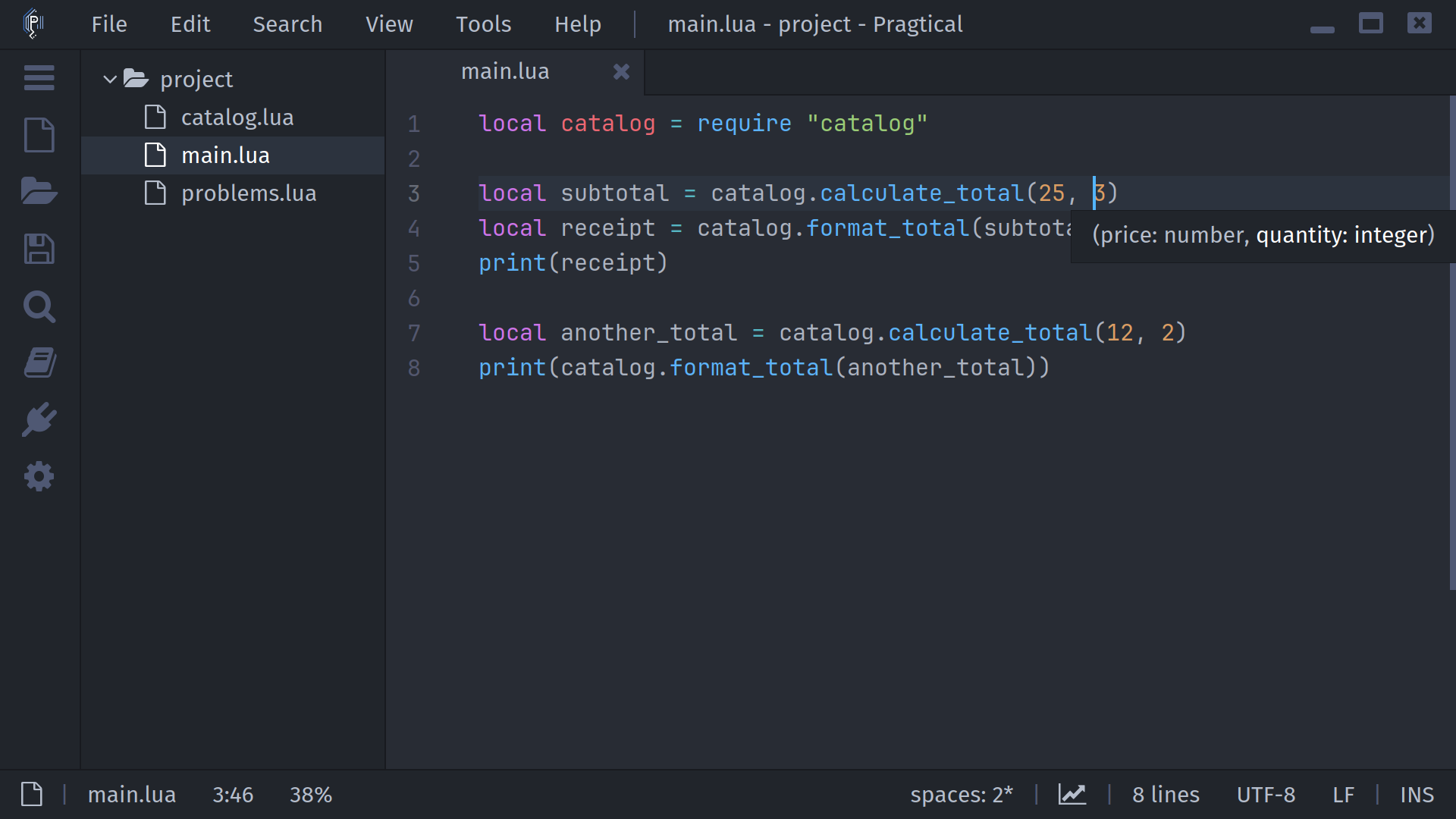1456x819 pixels.
Task: Close the main.lua tab
Action: pos(621,71)
